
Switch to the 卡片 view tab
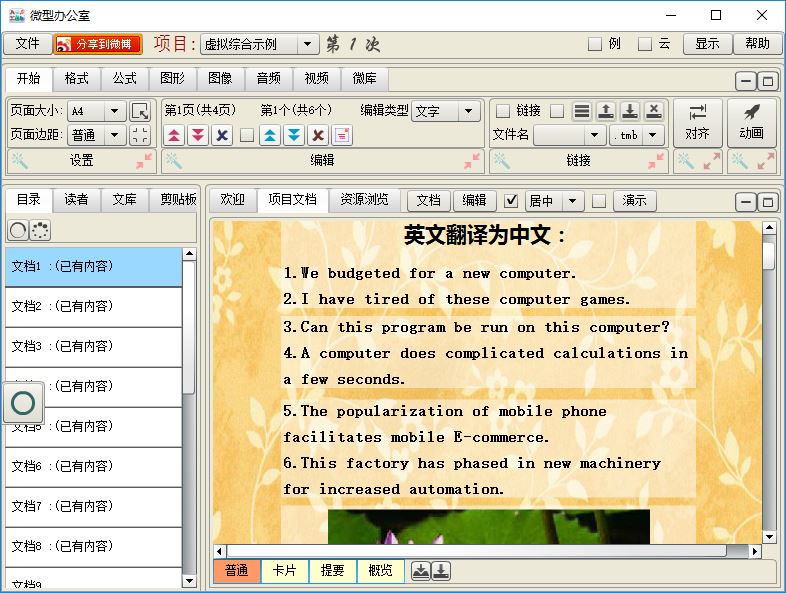[285, 571]
